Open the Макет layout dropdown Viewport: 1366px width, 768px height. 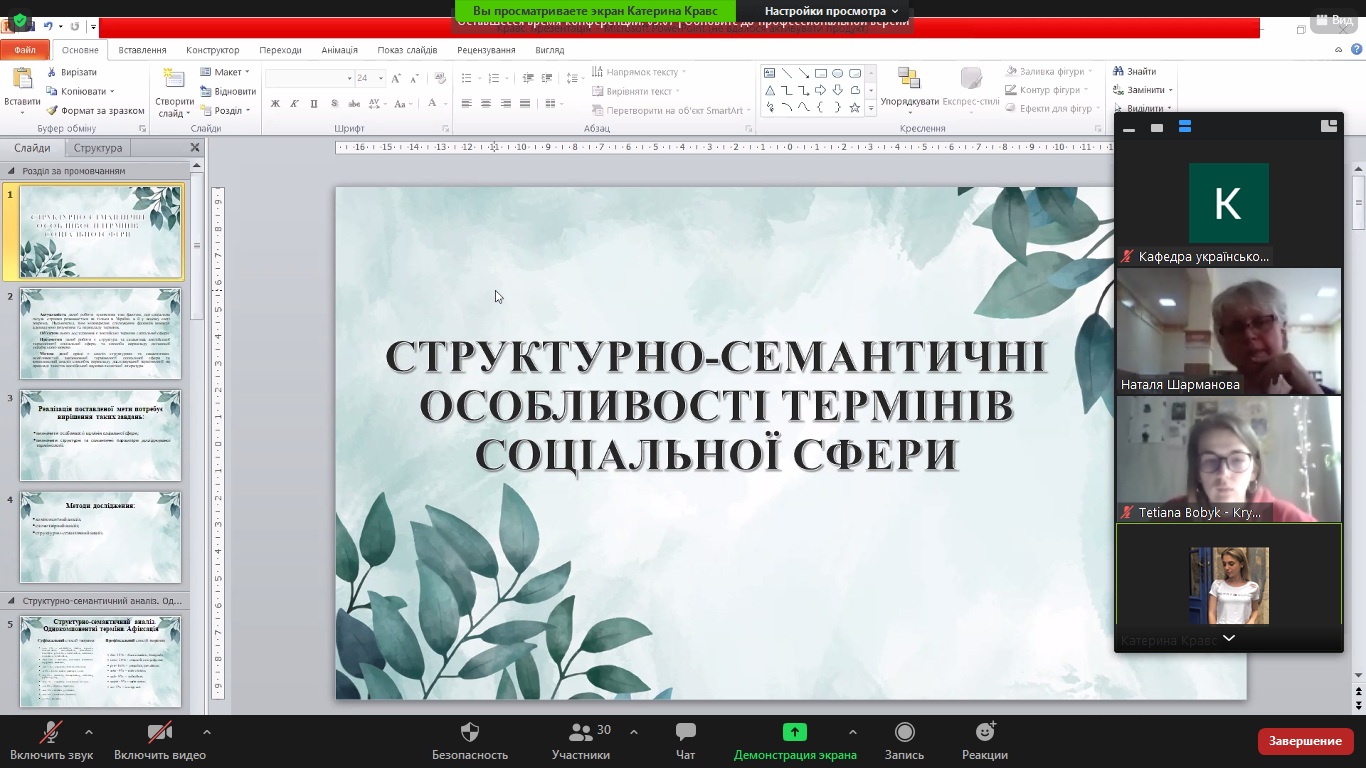click(225, 72)
